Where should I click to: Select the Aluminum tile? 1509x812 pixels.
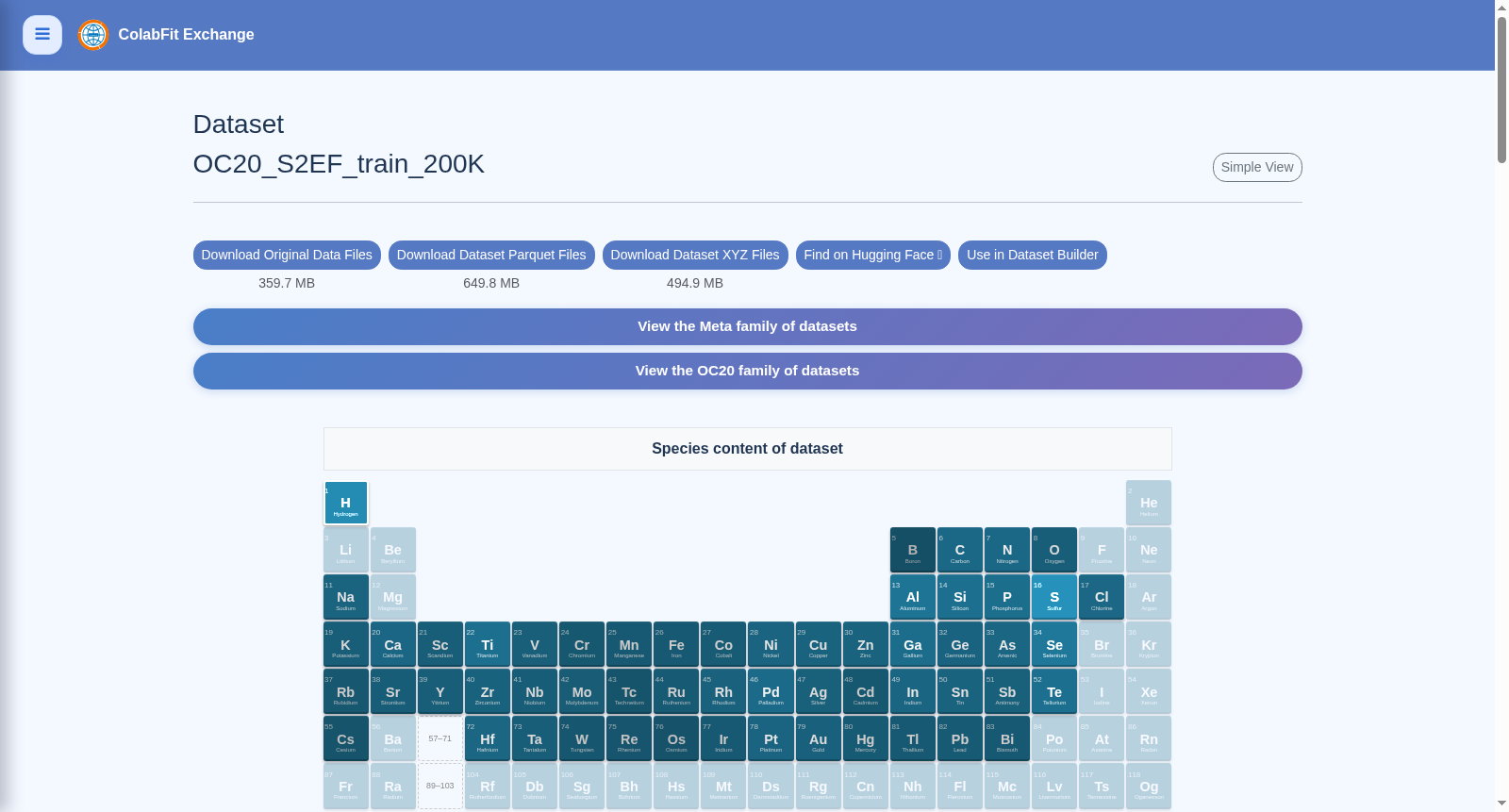point(913,597)
